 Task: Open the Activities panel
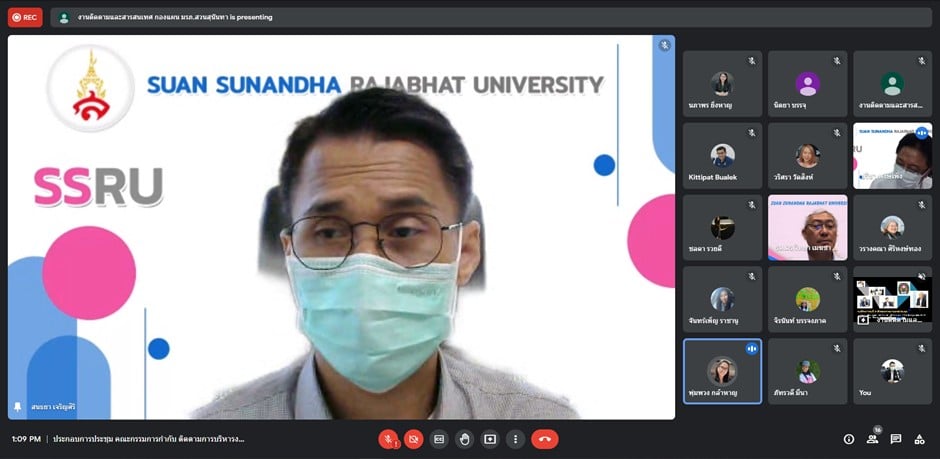point(920,439)
